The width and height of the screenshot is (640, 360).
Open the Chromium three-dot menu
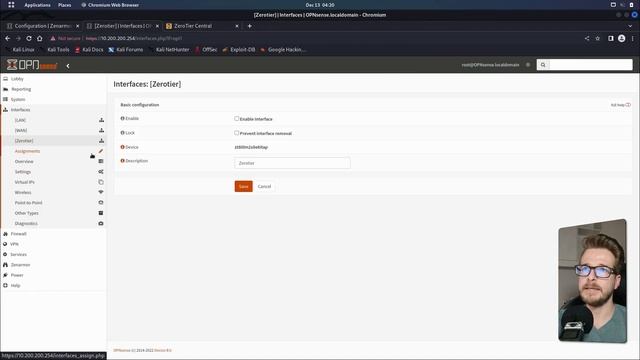click(x=633, y=38)
